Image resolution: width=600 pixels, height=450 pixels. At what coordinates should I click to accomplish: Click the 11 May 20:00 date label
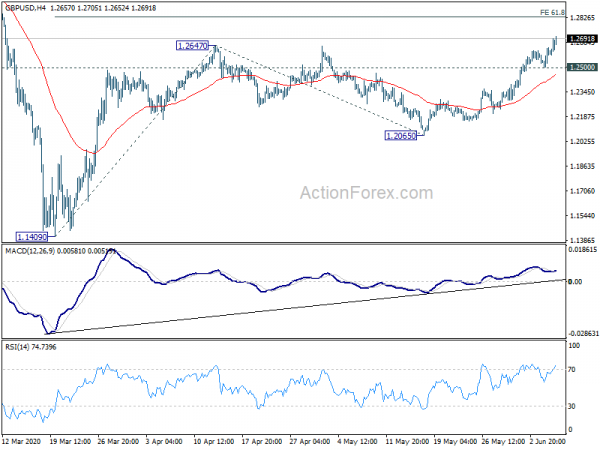click(x=406, y=441)
